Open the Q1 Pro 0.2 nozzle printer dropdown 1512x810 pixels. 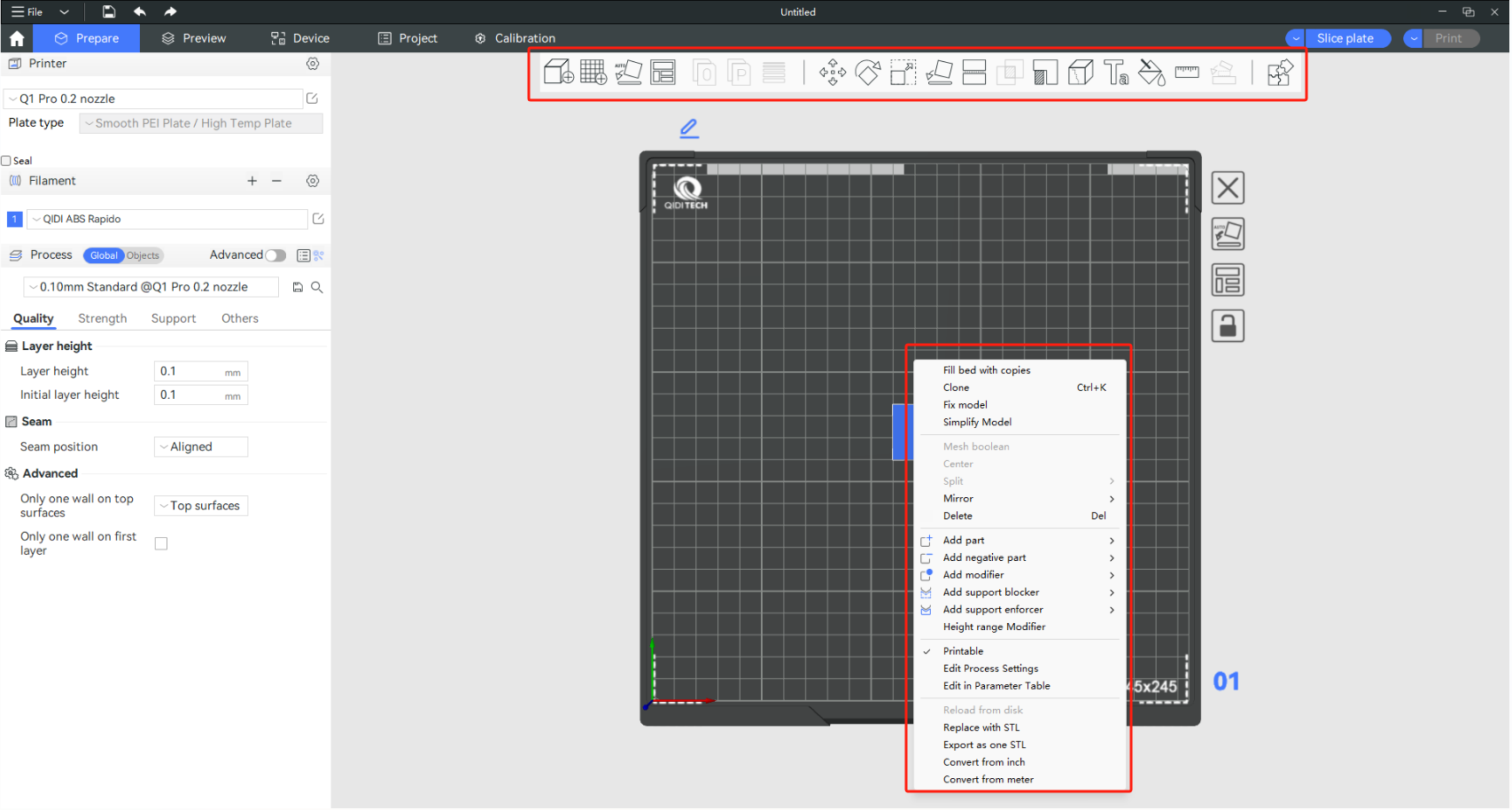pyautogui.click(x=152, y=98)
